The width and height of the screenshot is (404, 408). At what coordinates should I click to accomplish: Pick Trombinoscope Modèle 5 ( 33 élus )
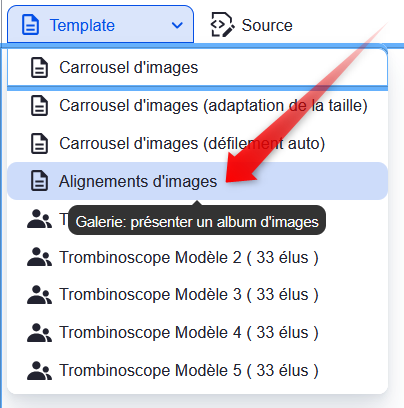coord(197,371)
